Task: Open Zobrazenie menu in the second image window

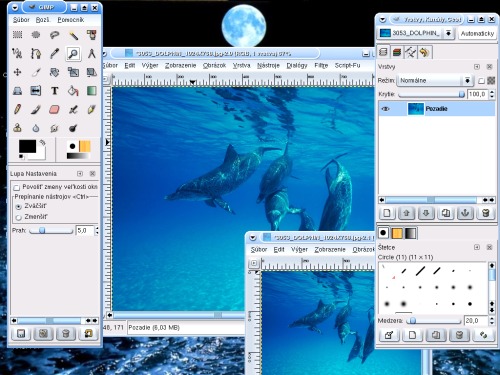Action: click(x=330, y=249)
